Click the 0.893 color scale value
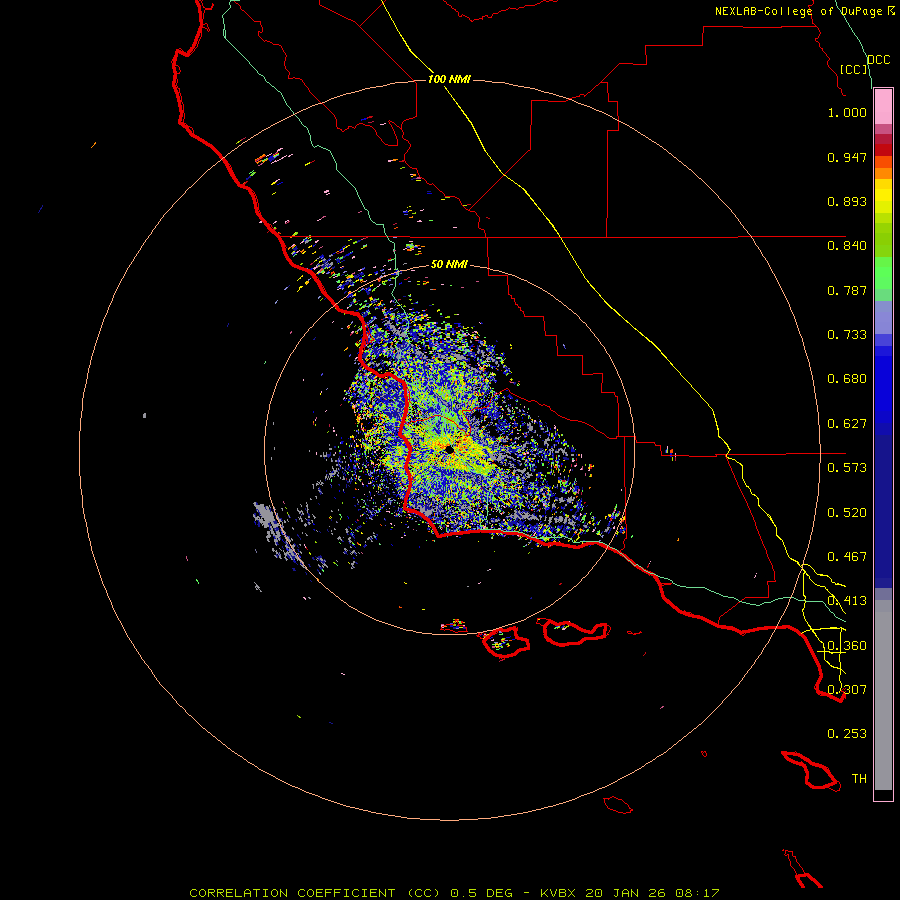Screen dimensions: 900x900 pyautogui.click(x=847, y=201)
